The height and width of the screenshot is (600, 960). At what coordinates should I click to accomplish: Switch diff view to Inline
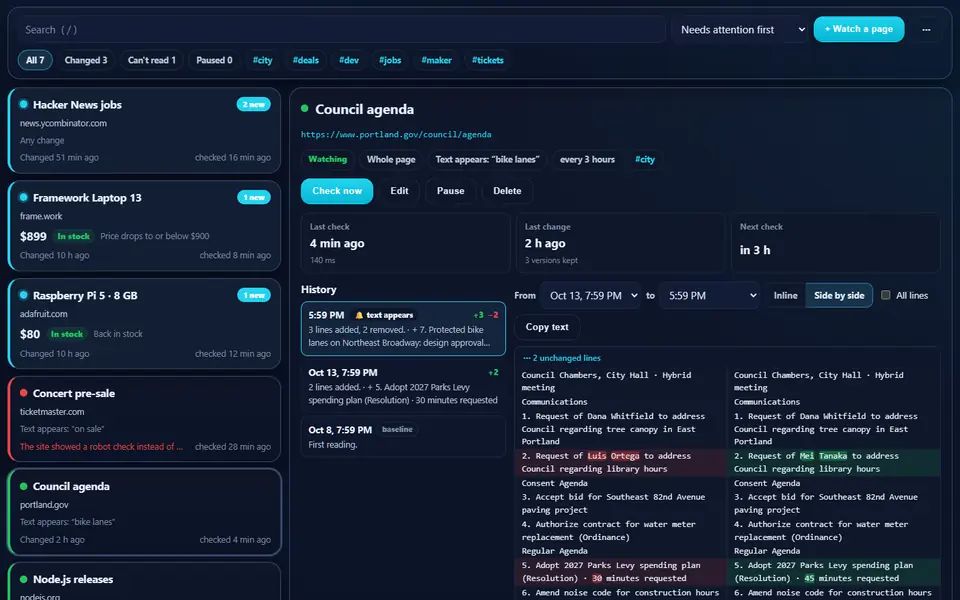coord(786,295)
